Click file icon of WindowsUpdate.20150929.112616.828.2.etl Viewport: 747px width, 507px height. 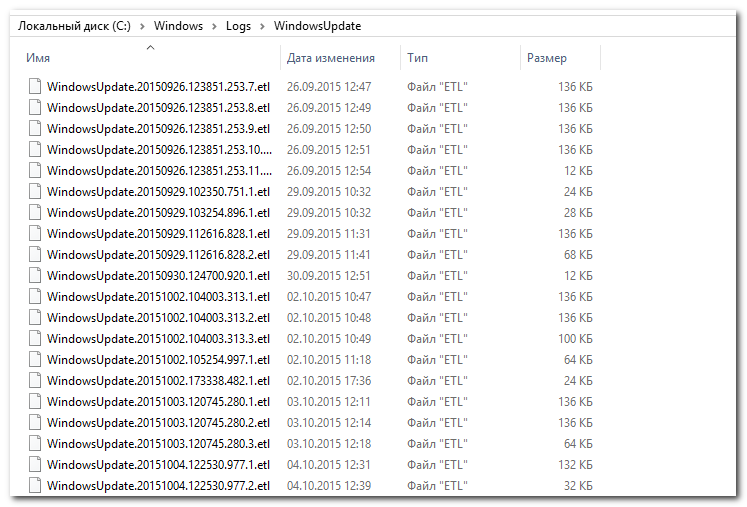(x=35, y=254)
